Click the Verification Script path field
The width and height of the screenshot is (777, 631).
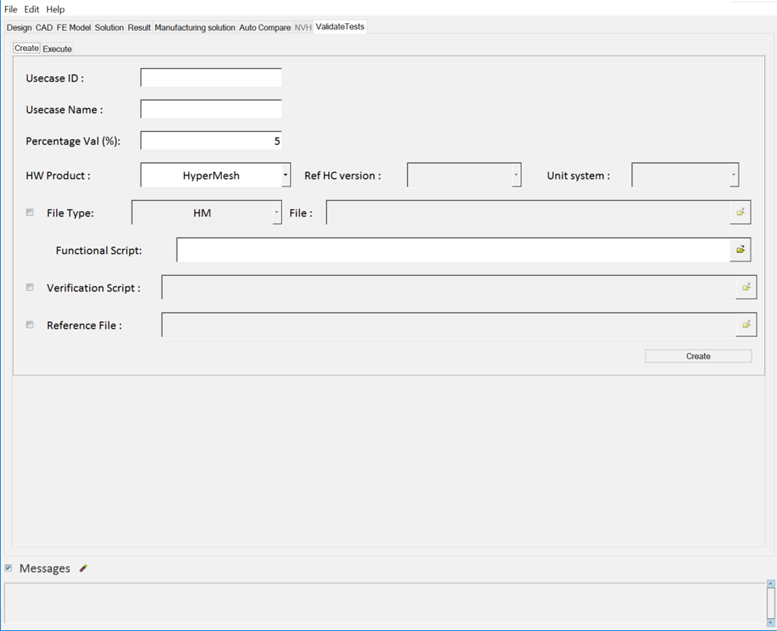pyautogui.click(x=449, y=287)
